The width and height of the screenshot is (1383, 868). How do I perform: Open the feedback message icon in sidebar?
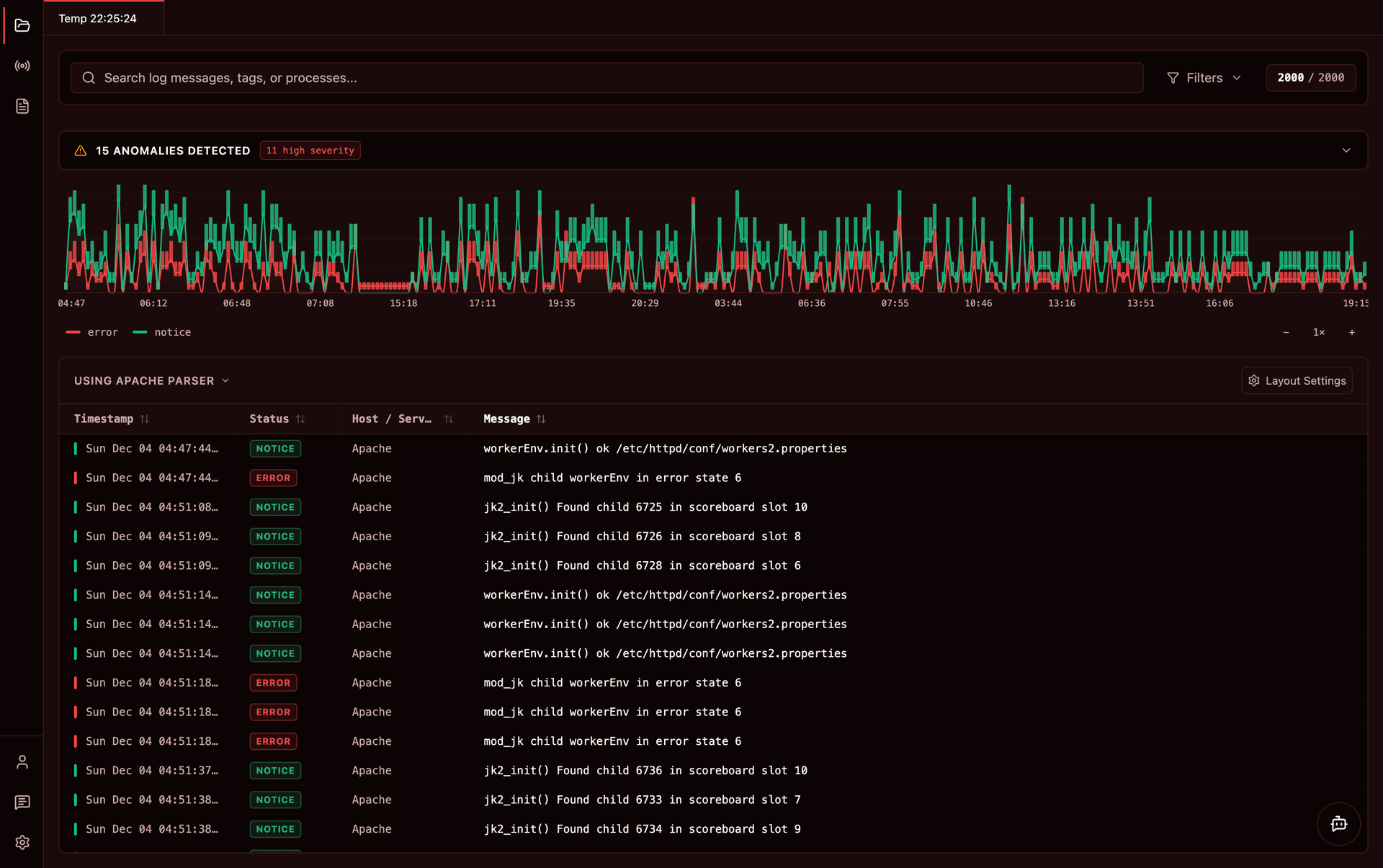tap(22, 802)
